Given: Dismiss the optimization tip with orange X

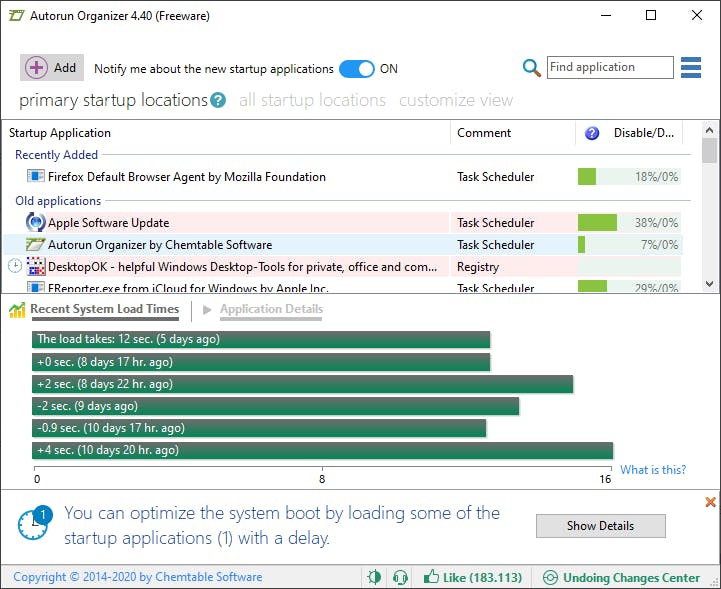Looking at the screenshot, I should tap(710, 502).
